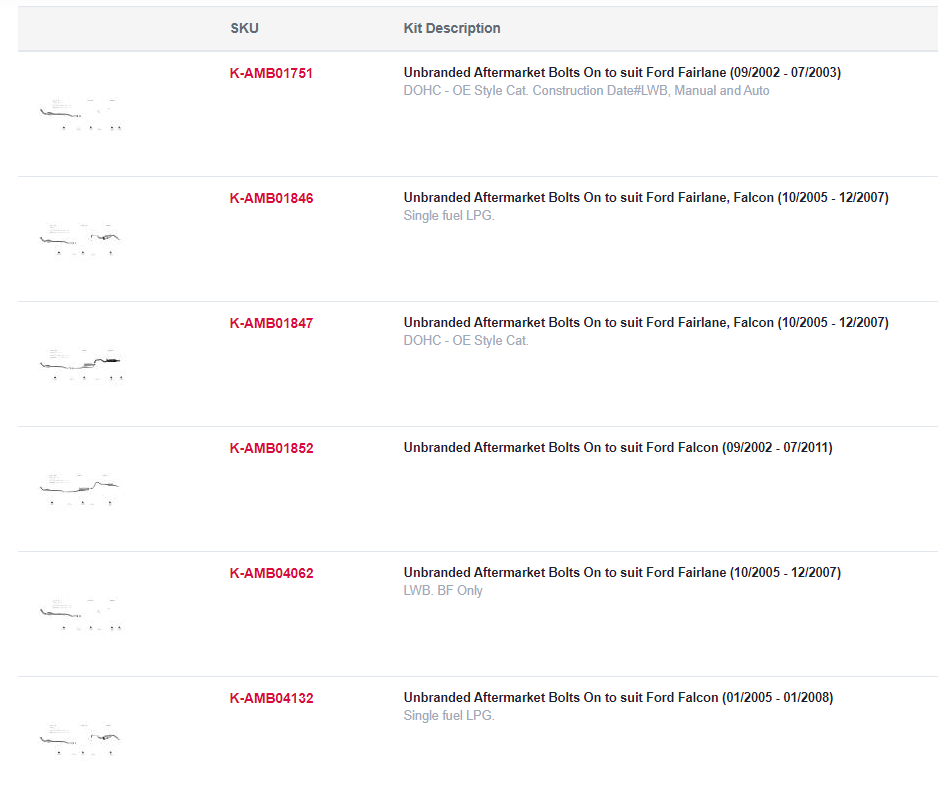Select SKU link K-AMB01847
The image size is (938, 787).
click(272, 324)
